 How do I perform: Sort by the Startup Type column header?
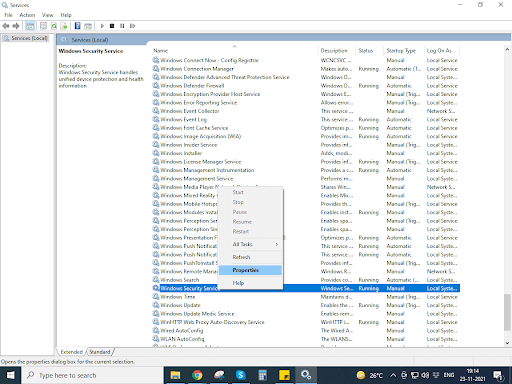(404, 51)
